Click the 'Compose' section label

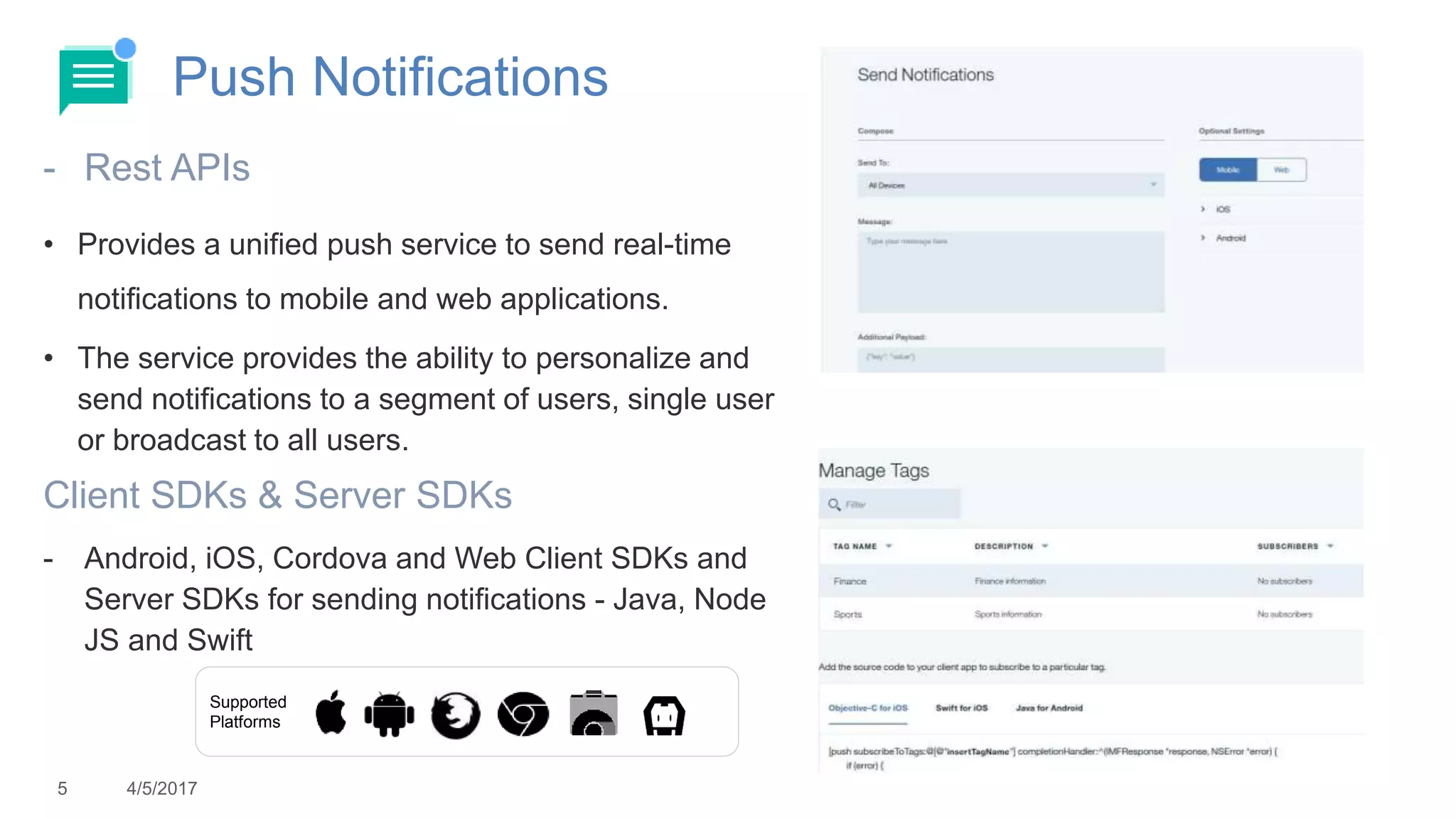(875, 131)
